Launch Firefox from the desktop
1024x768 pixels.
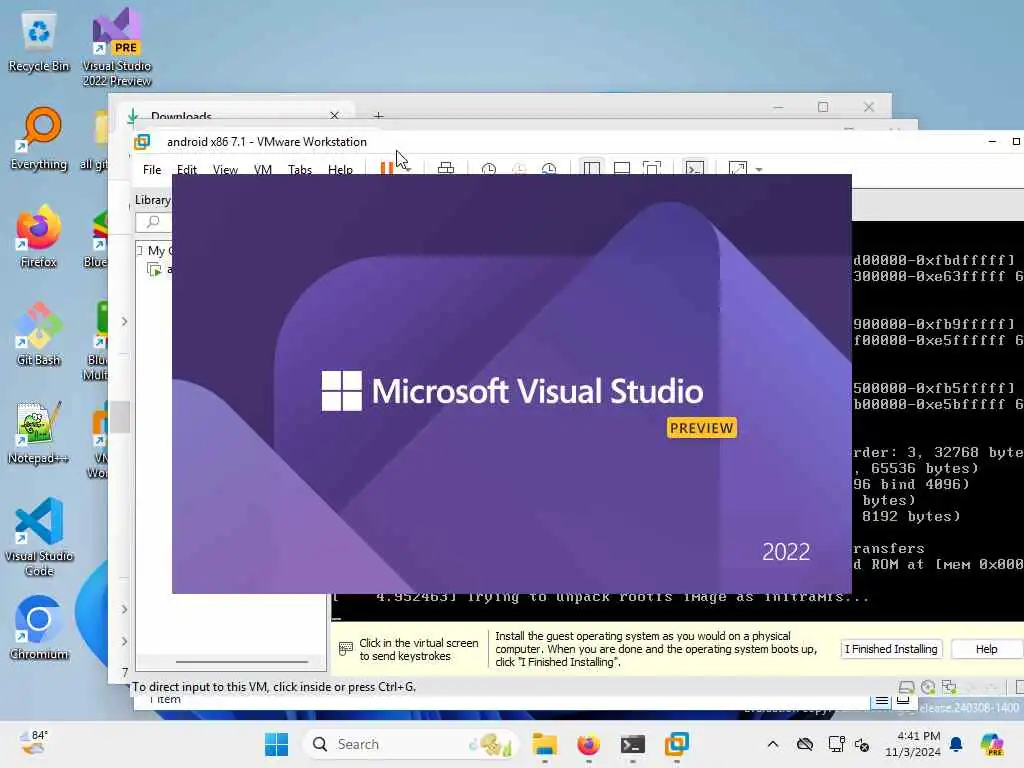coord(39,236)
